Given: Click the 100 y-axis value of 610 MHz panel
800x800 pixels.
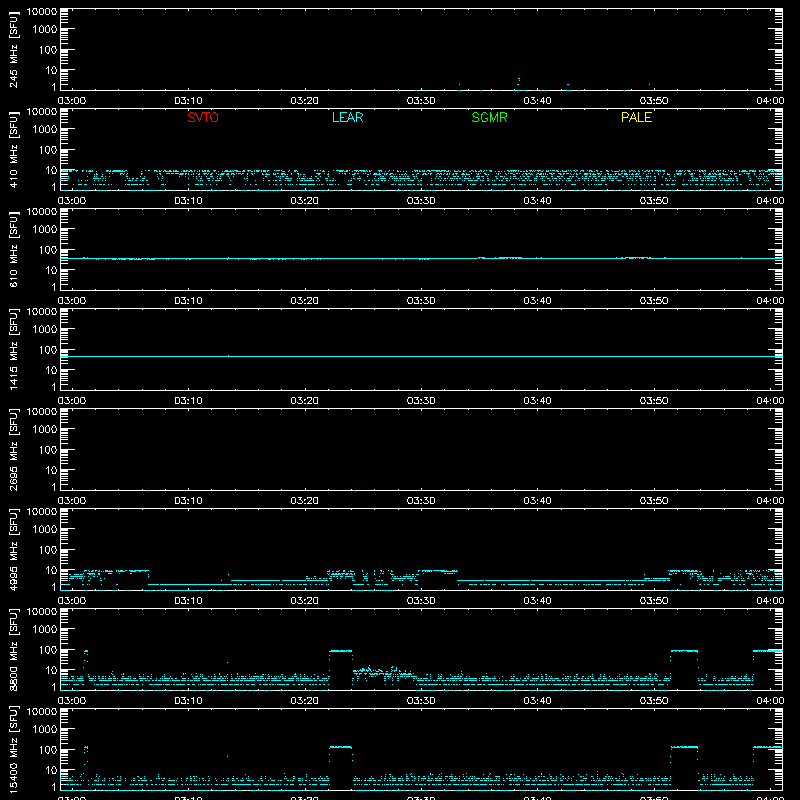Looking at the screenshot, I should pyautogui.click(x=48, y=250).
